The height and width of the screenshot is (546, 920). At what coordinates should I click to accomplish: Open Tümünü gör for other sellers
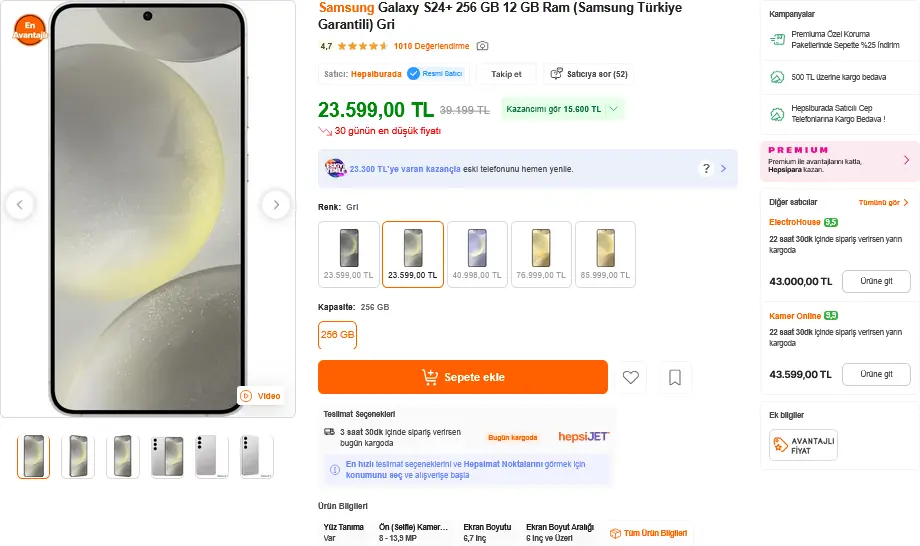tap(883, 202)
